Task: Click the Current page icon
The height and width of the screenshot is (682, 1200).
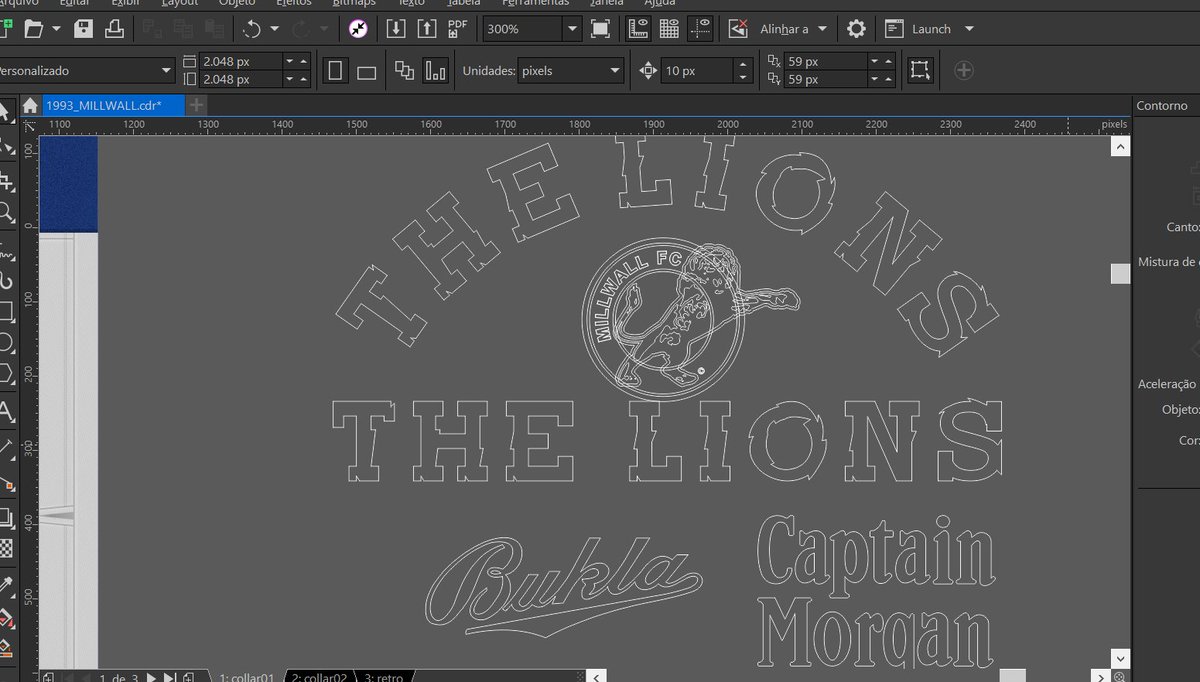Action: [436, 71]
